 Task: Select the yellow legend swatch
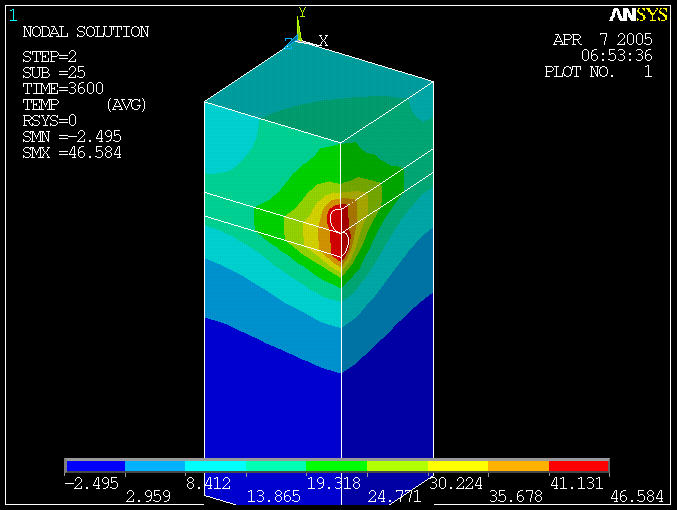click(458, 466)
